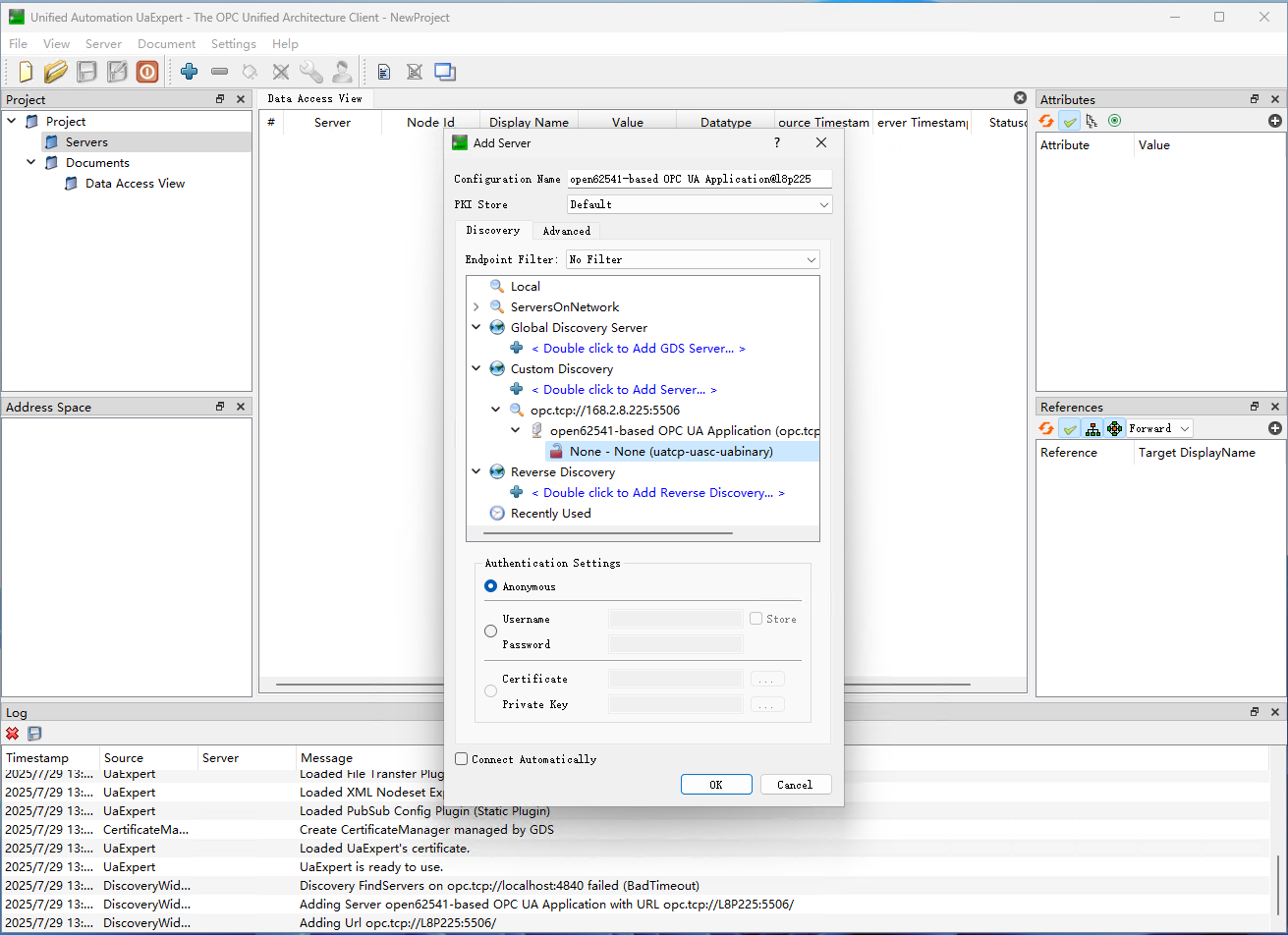The image size is (1288, 935).
Task: Select the Certificate authentication radio button
Action: click(x=491, y=691)
